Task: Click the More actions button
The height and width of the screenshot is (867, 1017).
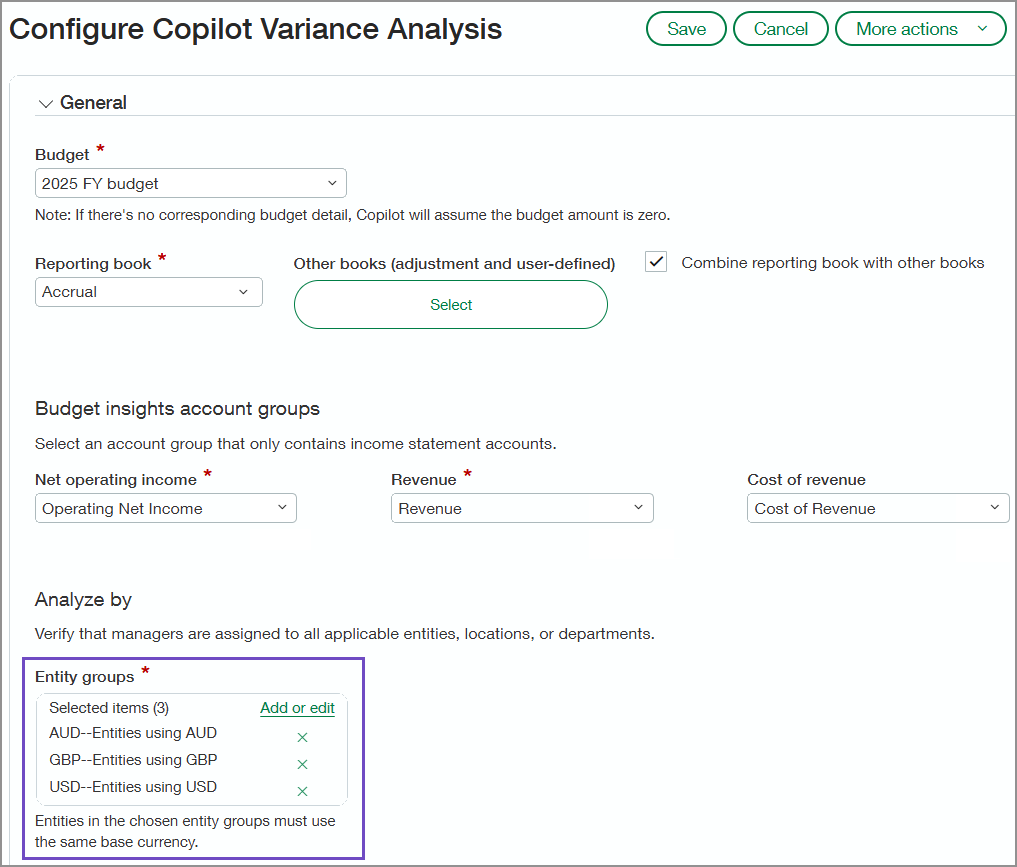Action: coord(920,28)
